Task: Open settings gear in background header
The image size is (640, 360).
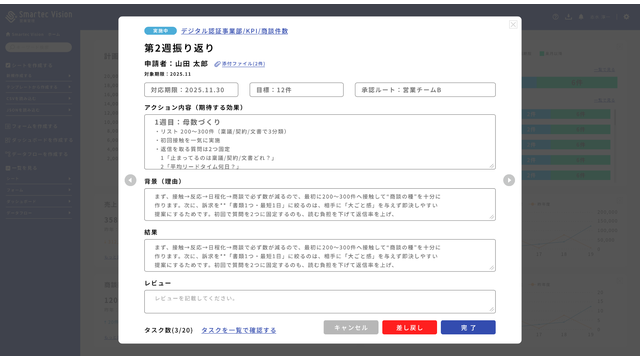Action: (x=627, y=17)
